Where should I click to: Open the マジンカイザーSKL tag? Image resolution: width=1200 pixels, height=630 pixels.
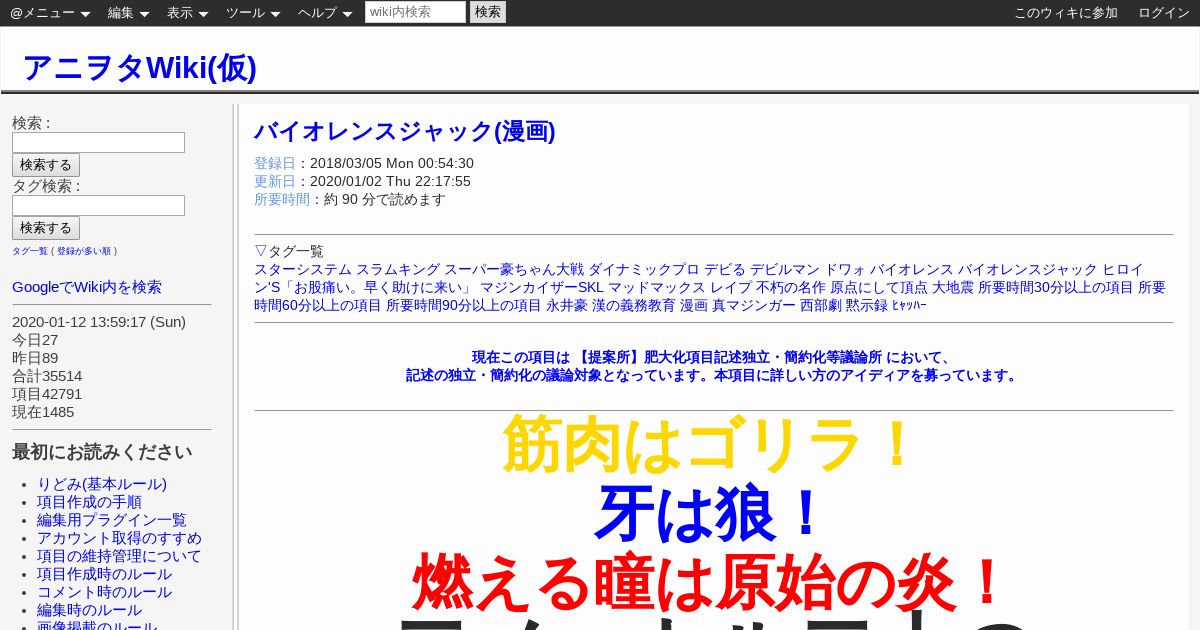[542, 287]
